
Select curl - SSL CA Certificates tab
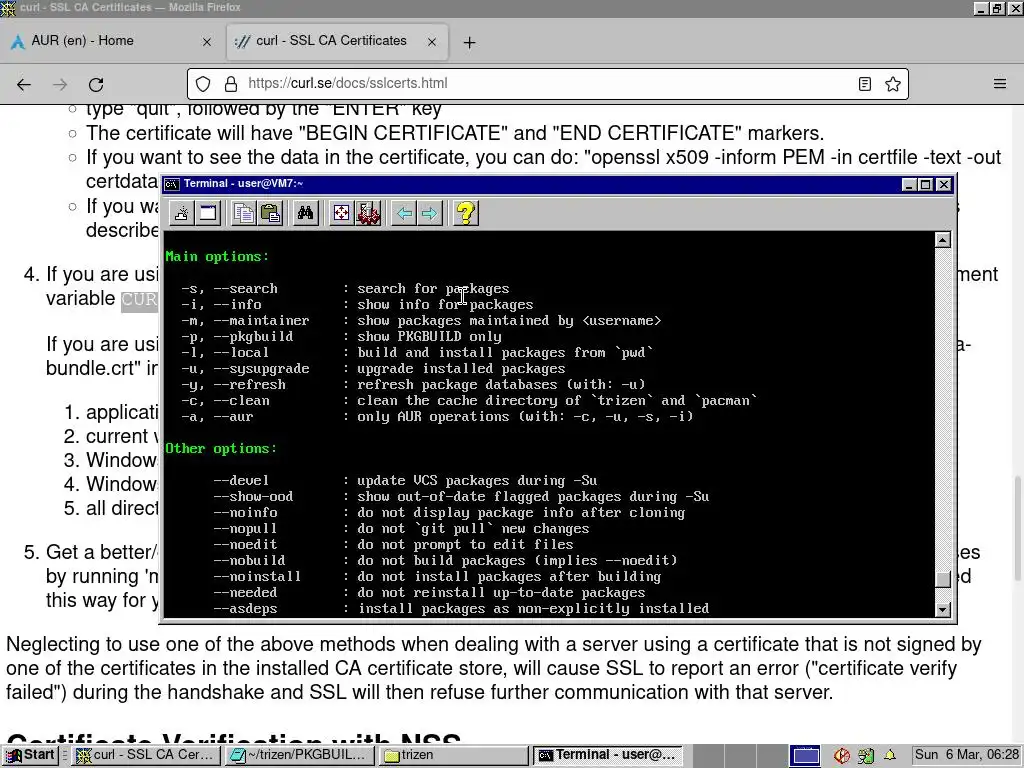337,41
